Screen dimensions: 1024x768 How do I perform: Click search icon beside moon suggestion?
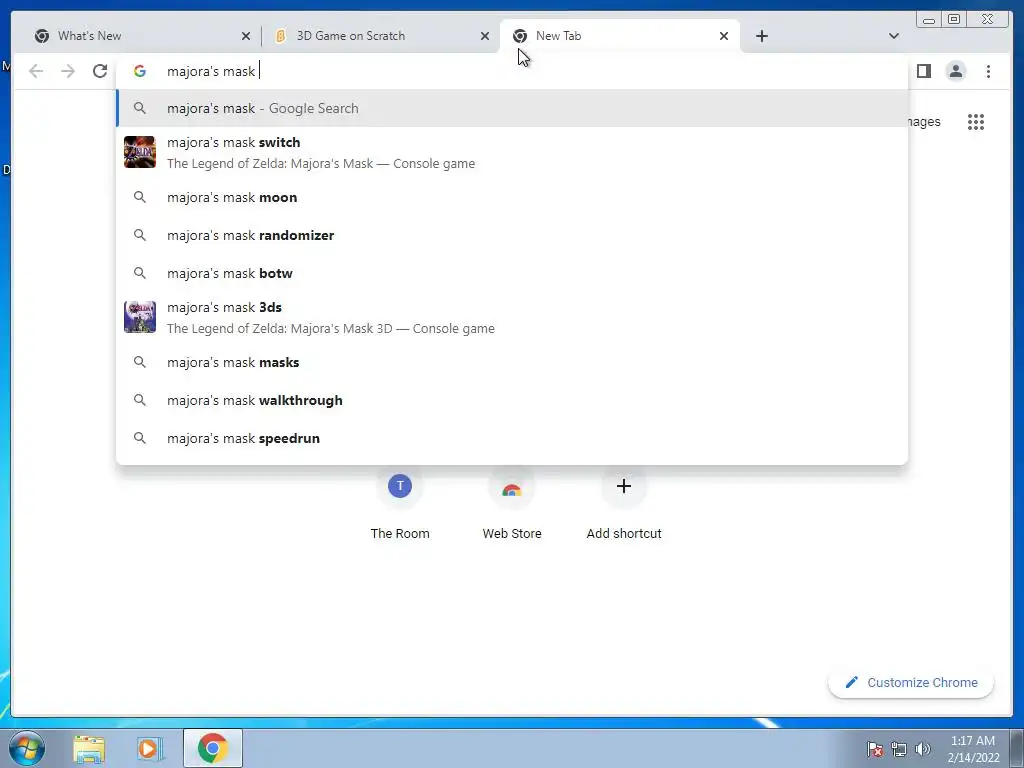coord(140,197)
